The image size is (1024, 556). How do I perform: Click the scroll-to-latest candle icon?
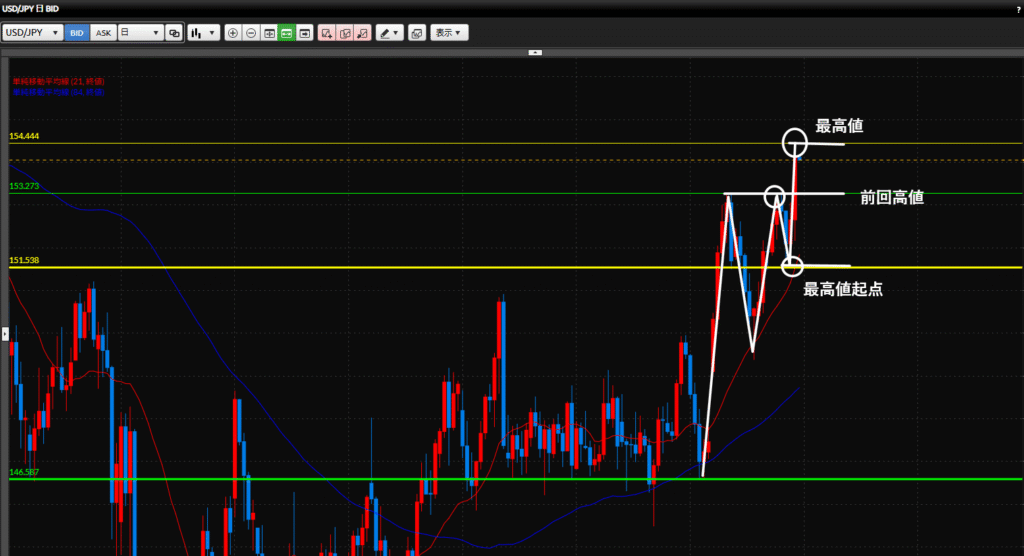click(x=305, y=33)
